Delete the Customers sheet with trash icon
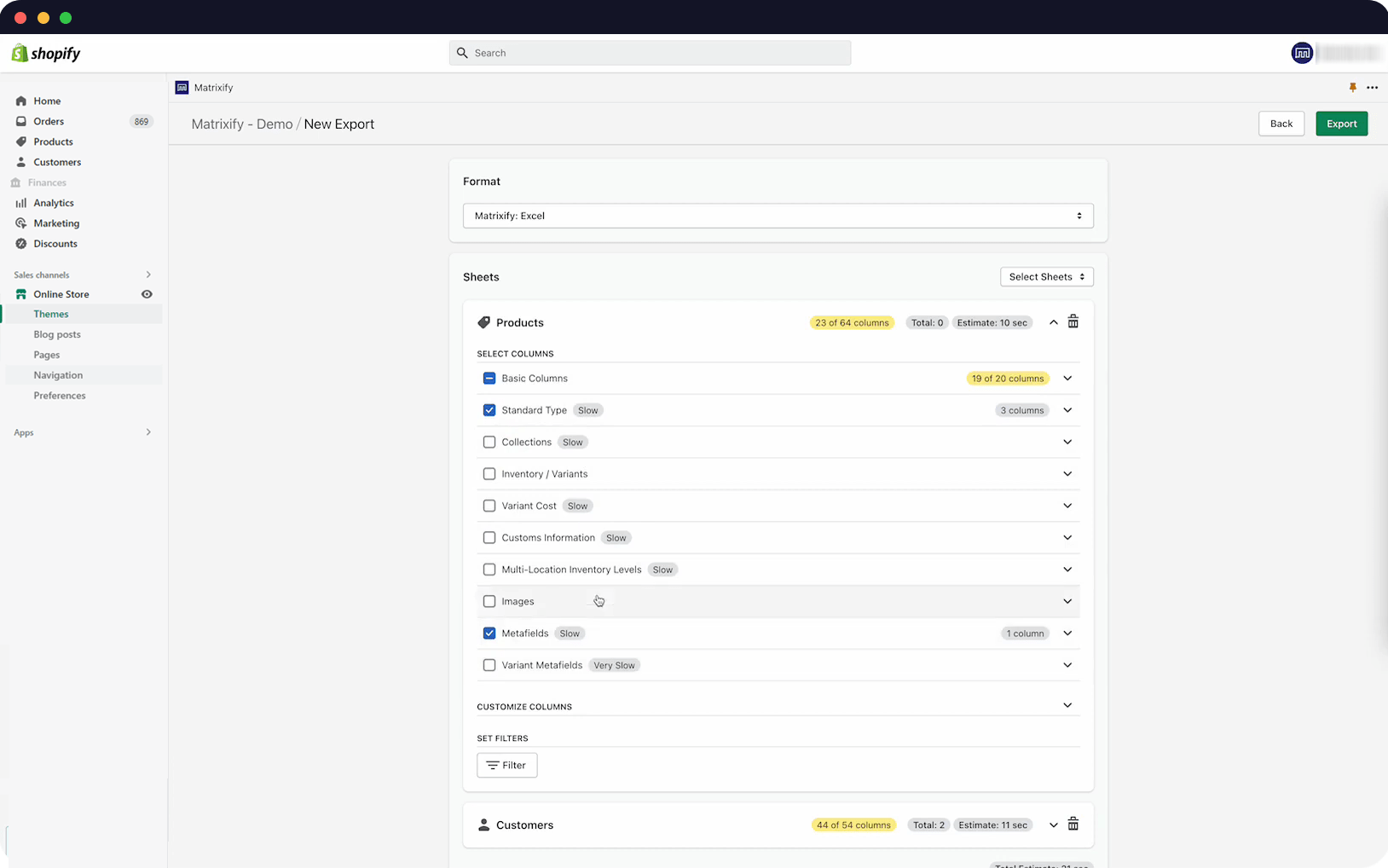This screenshot has height=868, width=1388. pyautogui.click(x=1073, y=825)
